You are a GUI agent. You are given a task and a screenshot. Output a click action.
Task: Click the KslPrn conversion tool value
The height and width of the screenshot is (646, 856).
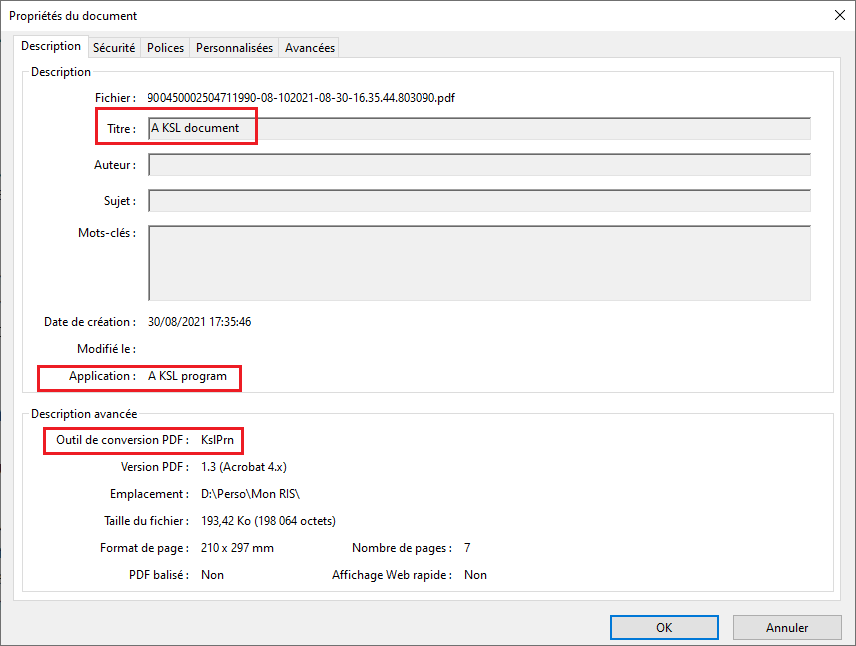(x=219, y=440)
